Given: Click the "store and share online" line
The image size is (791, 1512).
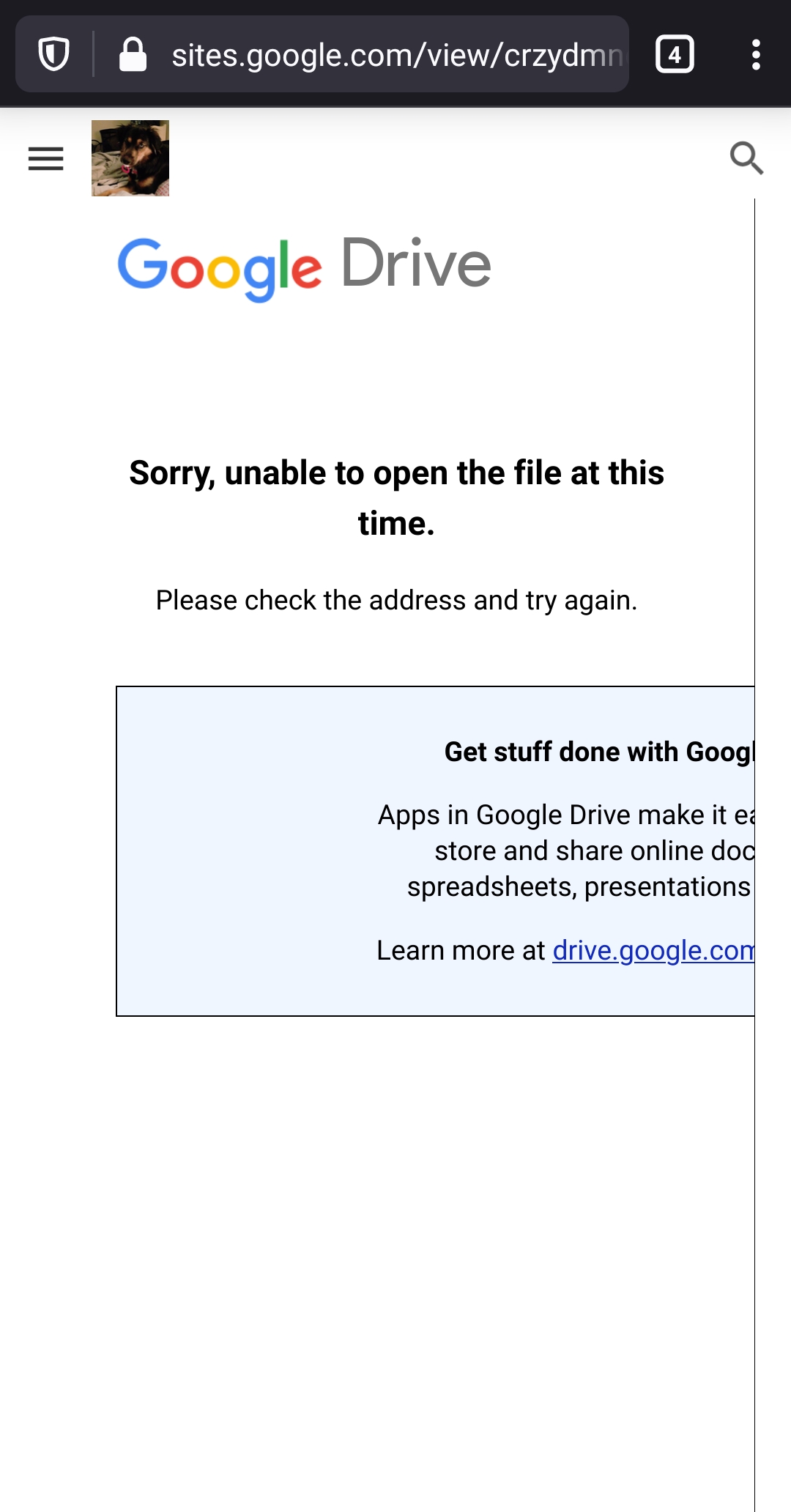Looking at the screenshot, I should pos(593,851).
